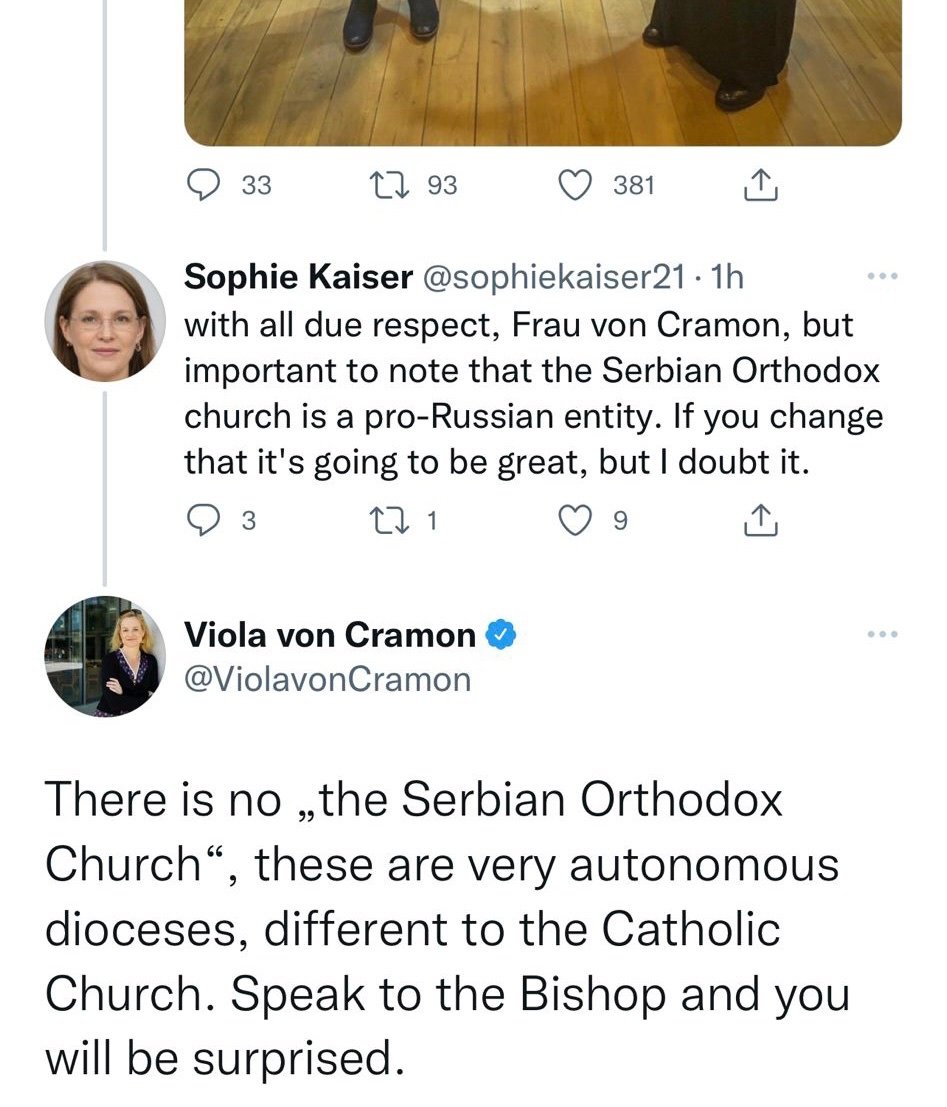The height and width of the screenshot is (1107, 947).
Task: Open Sophie Kaiser's tweet text about Serbian Orthodox church
Action: pos(533,394)
